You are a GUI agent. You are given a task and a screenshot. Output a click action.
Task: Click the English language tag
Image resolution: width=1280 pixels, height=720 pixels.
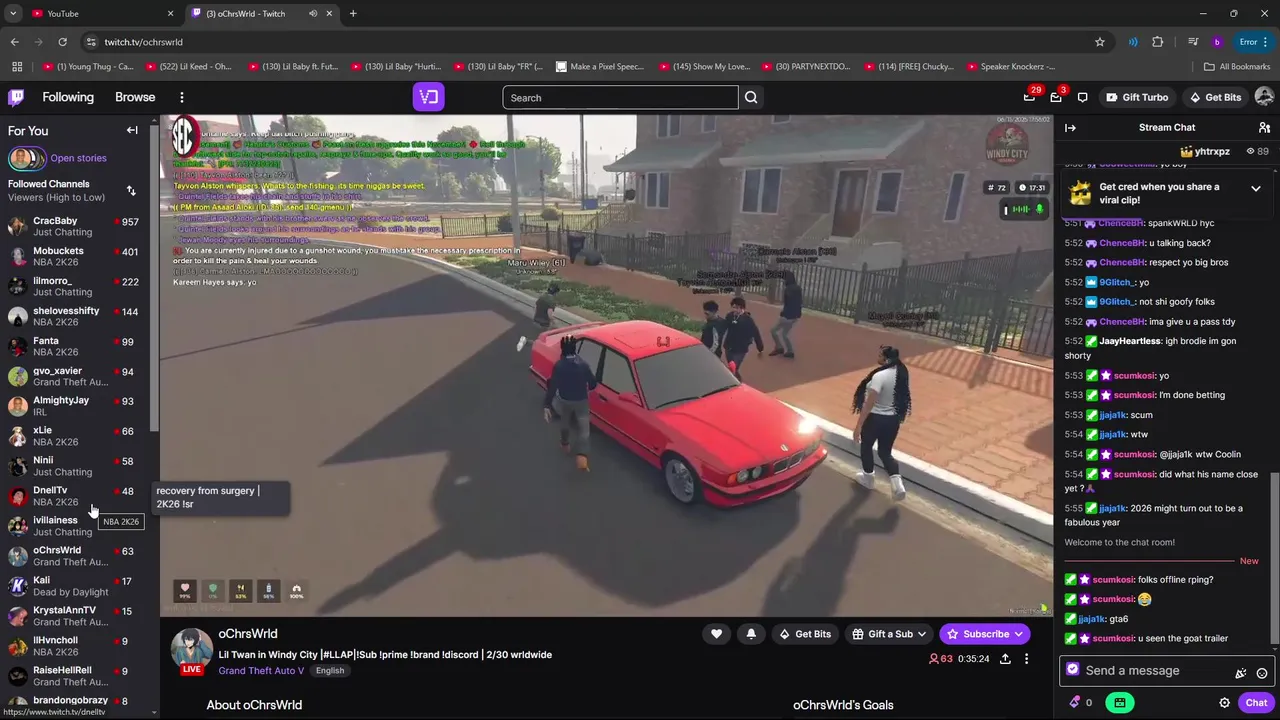[330, 671]
